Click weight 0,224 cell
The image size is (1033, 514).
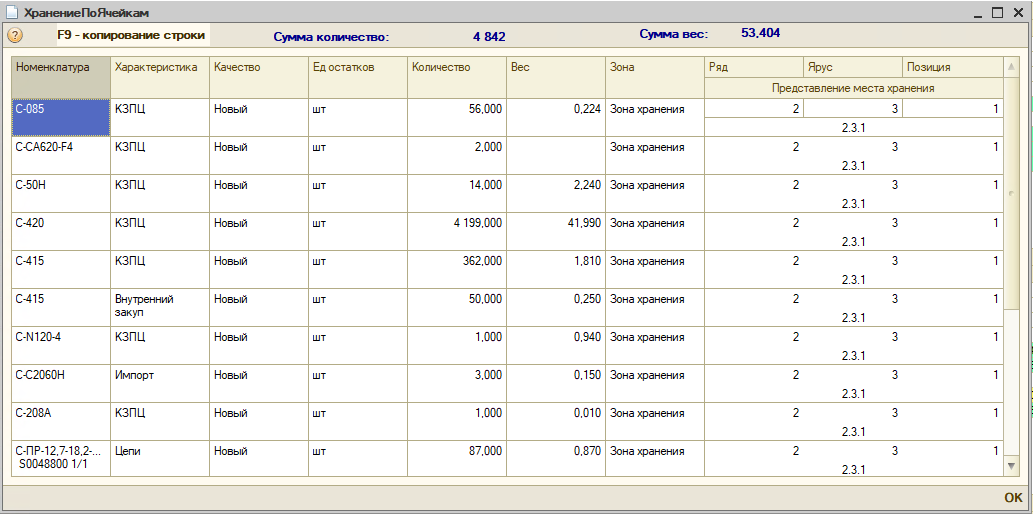tap(556, 118)
